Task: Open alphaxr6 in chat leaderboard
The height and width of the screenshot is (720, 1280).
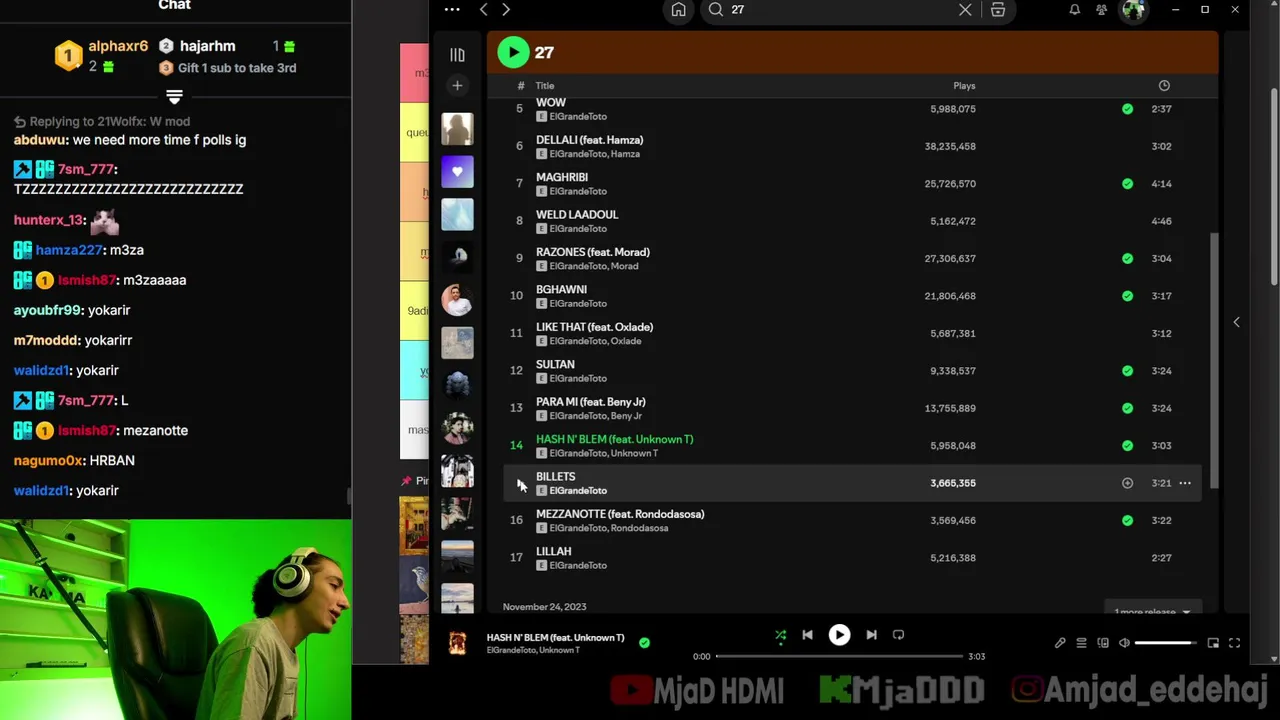Action: [118, 46]
